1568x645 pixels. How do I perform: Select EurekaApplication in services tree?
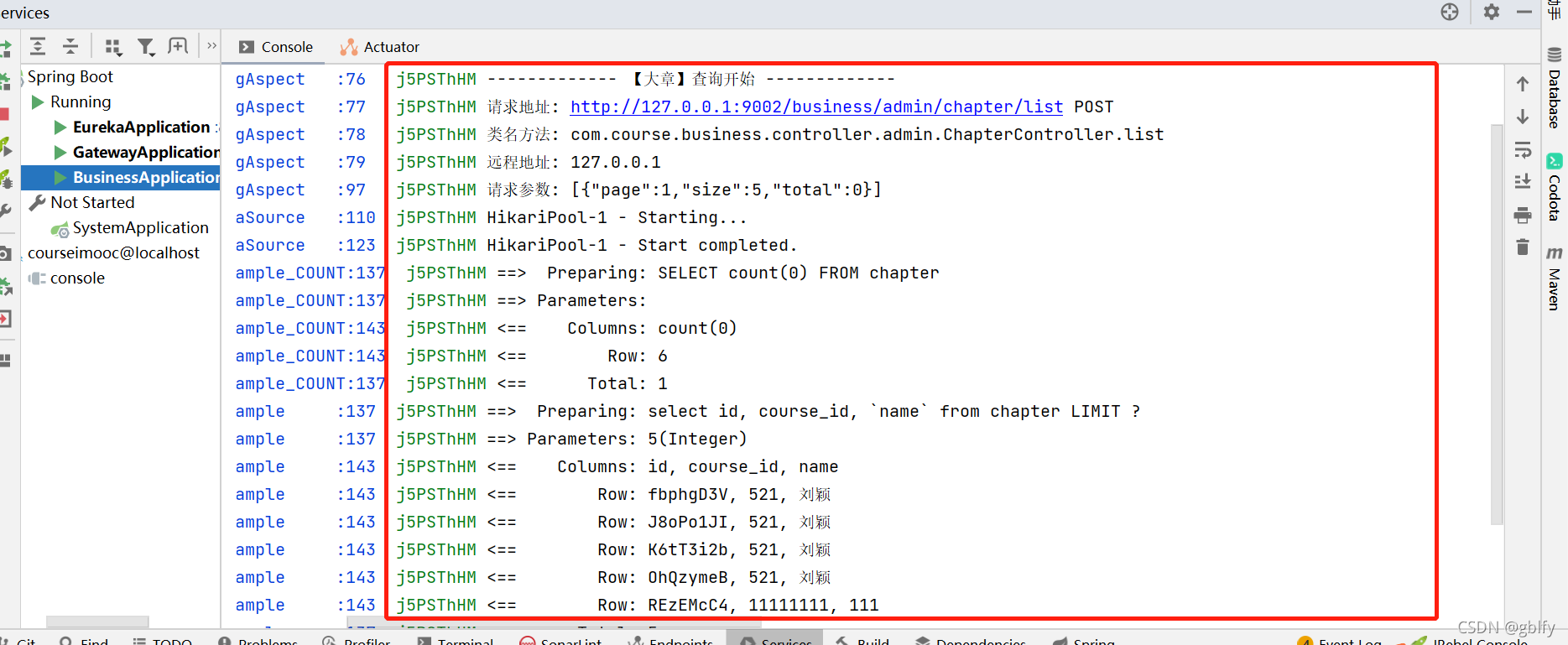141,127
